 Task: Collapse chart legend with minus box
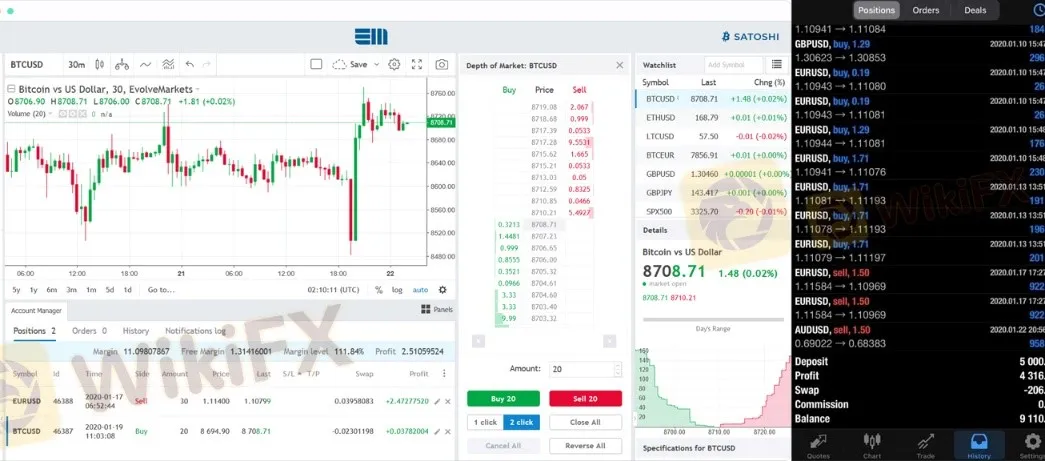tap(11, 89)
